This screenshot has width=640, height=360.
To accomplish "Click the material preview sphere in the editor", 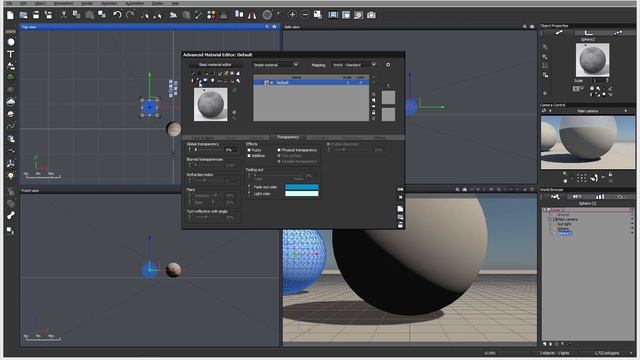I will pyautogui.click(x=211, y=104).
